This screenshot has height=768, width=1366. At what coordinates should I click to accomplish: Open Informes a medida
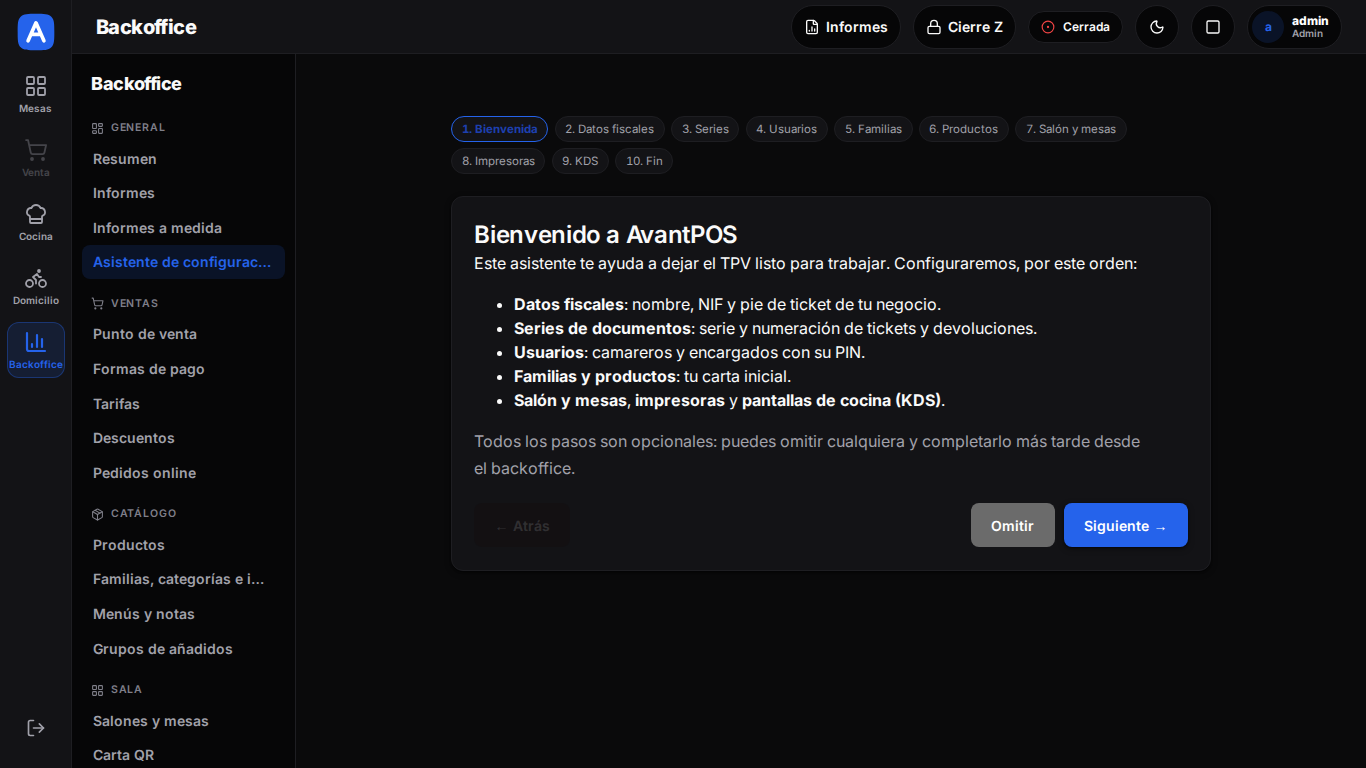(183, 228)
